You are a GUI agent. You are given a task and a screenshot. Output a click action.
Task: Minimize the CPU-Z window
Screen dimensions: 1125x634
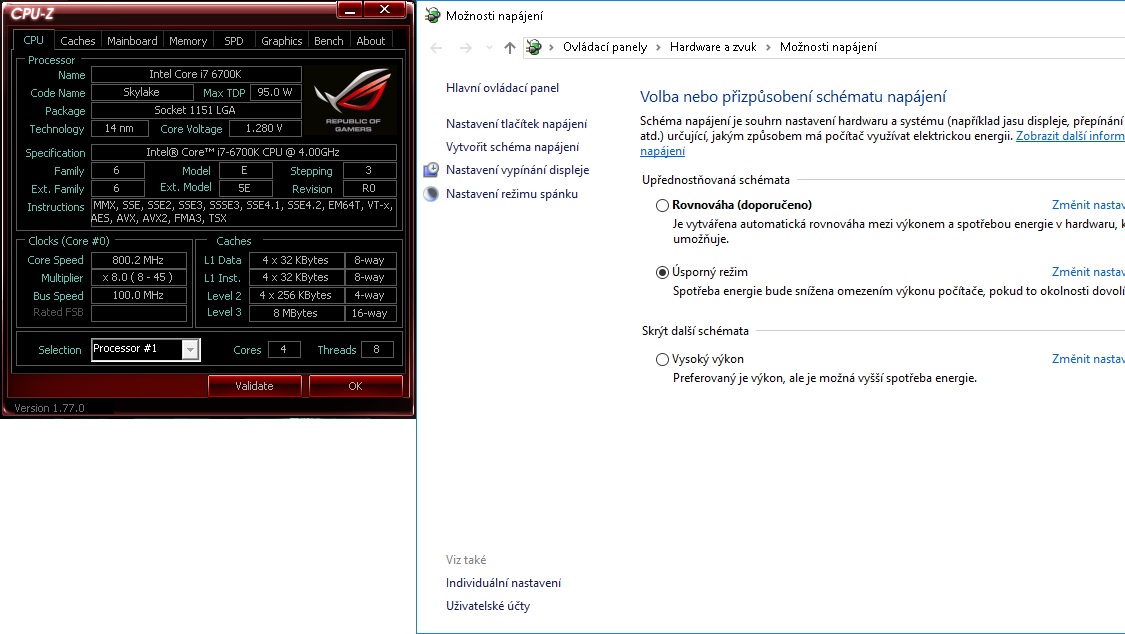pos(349,10)
